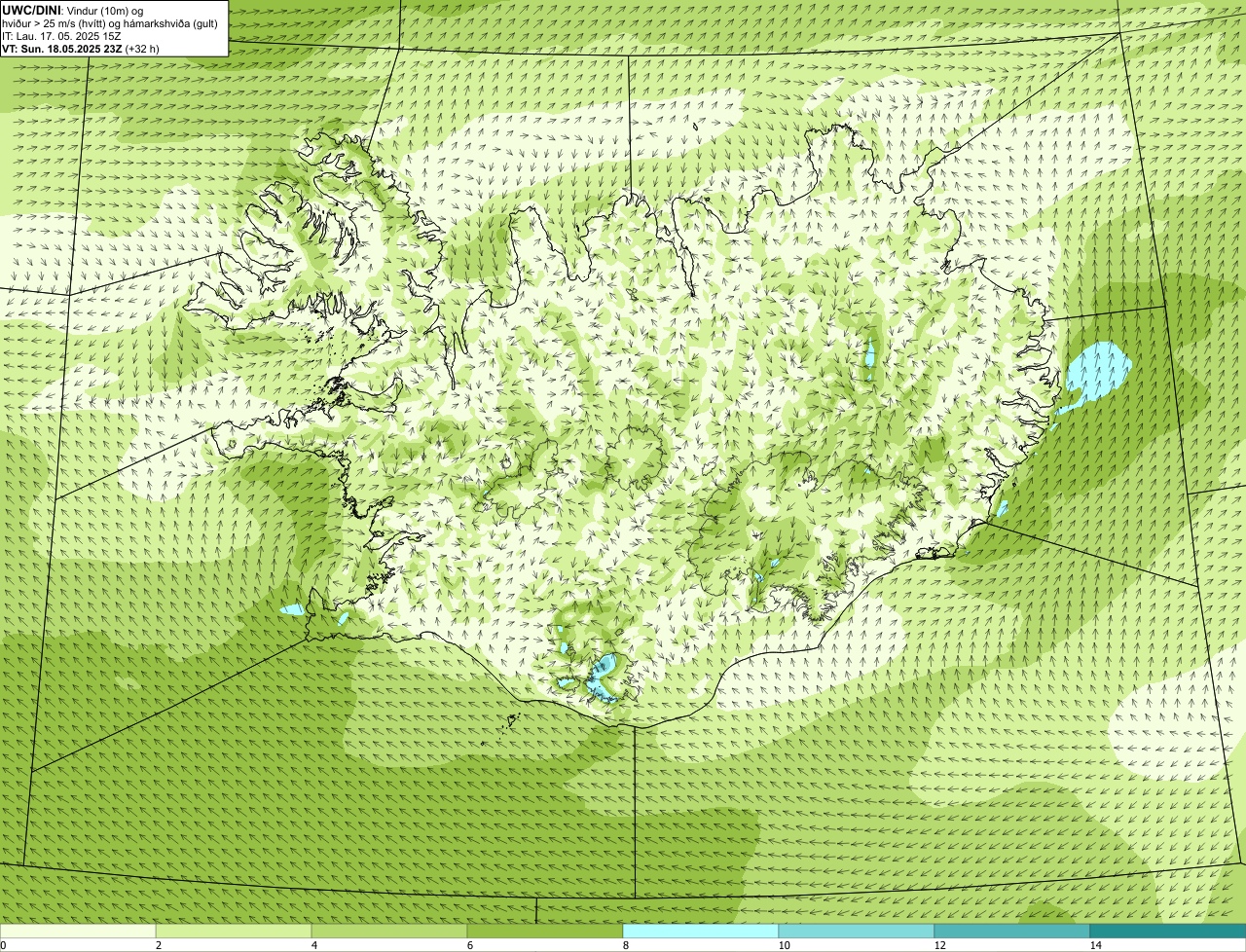Viewport: 1246px width, 952px height.
Task: Click the 'hviður > 25 m/s' legend line
Action: 110,22
